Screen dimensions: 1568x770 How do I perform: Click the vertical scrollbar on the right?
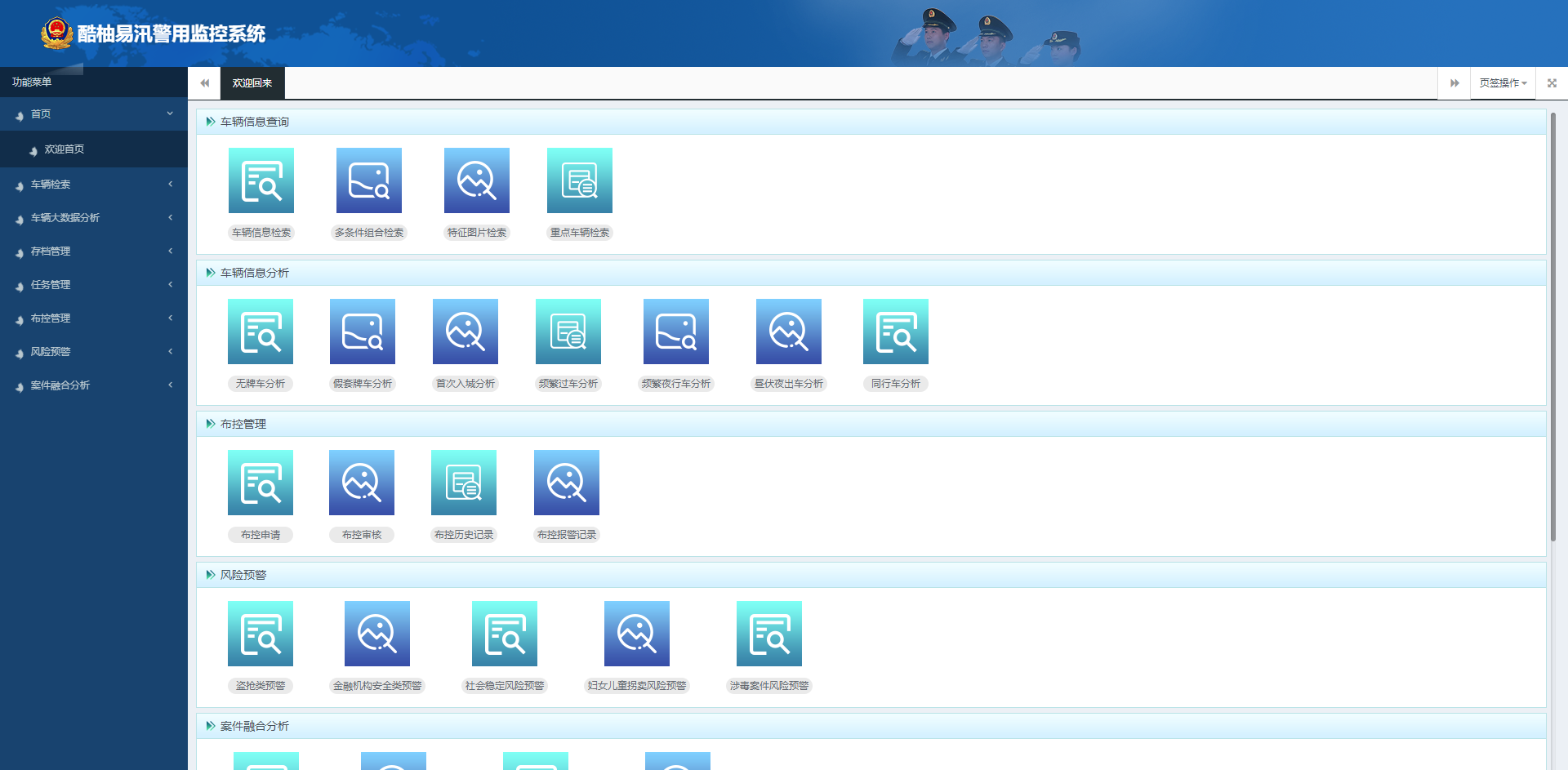(1553, 327)
